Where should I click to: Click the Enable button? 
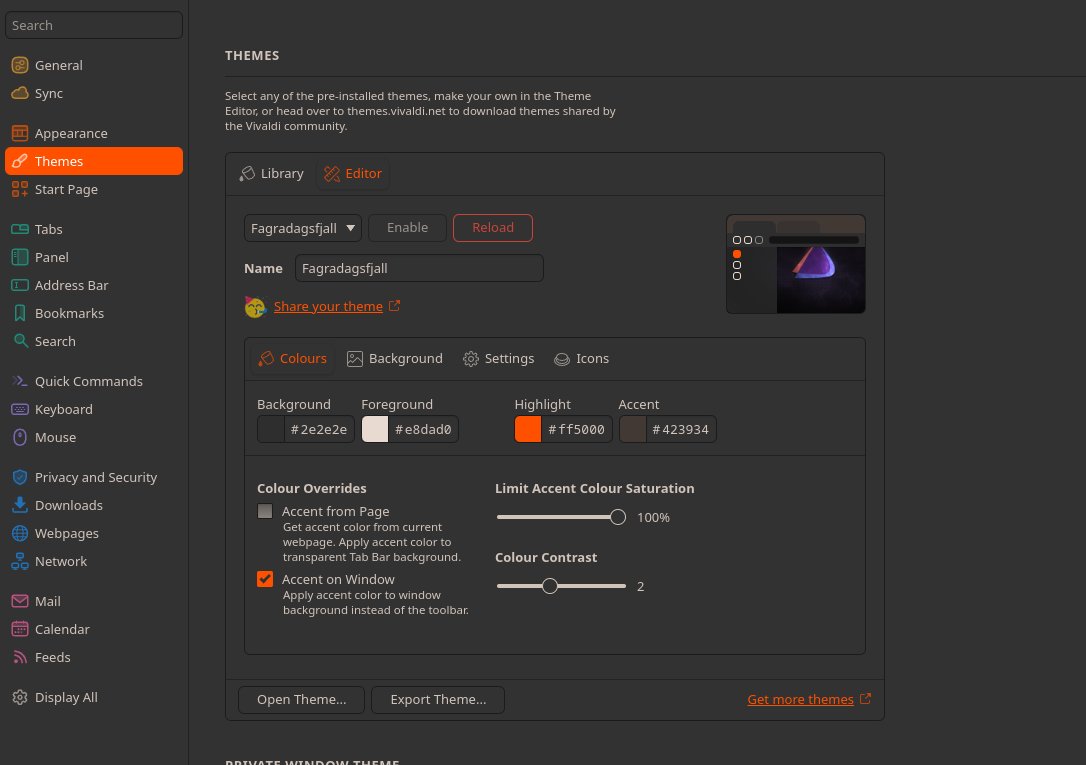coord(407,228)
